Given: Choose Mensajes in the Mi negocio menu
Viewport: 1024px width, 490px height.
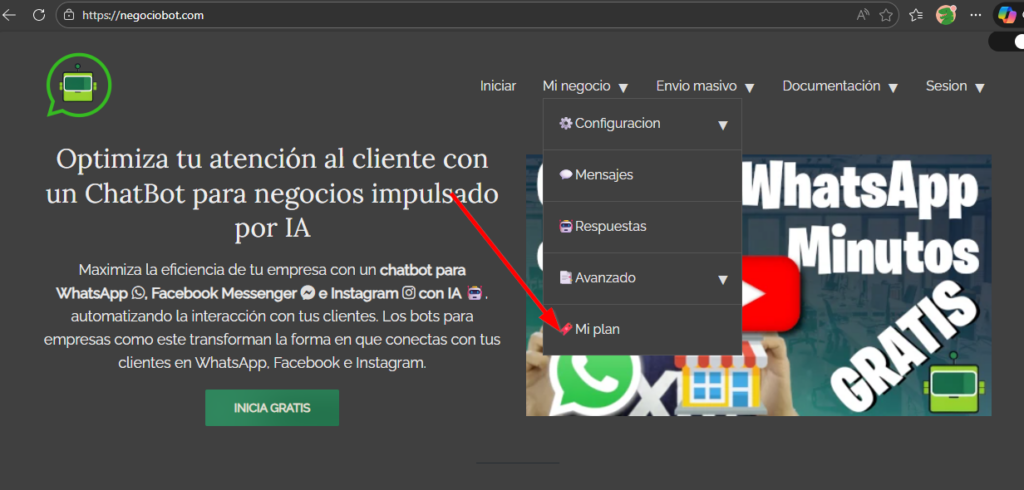Looking at the screenshot, I should point(603,175).
